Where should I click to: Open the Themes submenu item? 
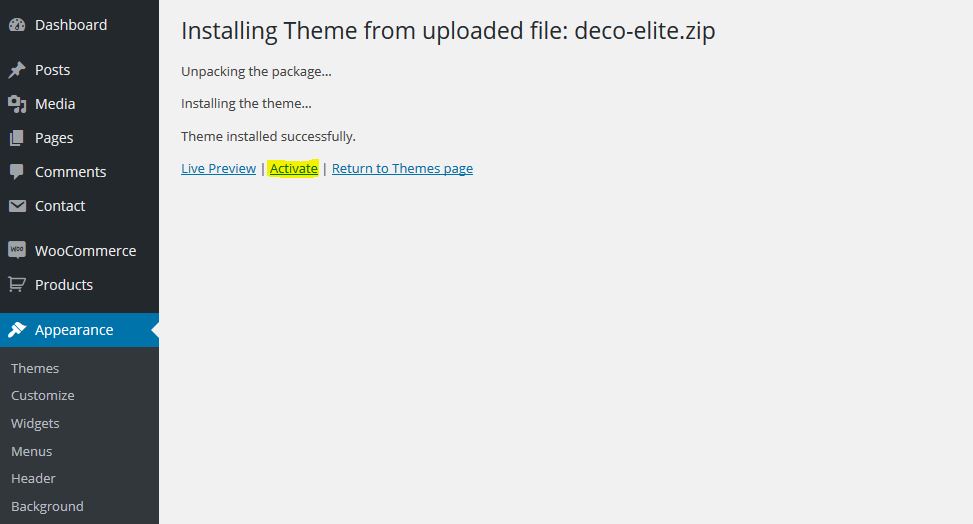pyautogui.click(x=35, y=368)
